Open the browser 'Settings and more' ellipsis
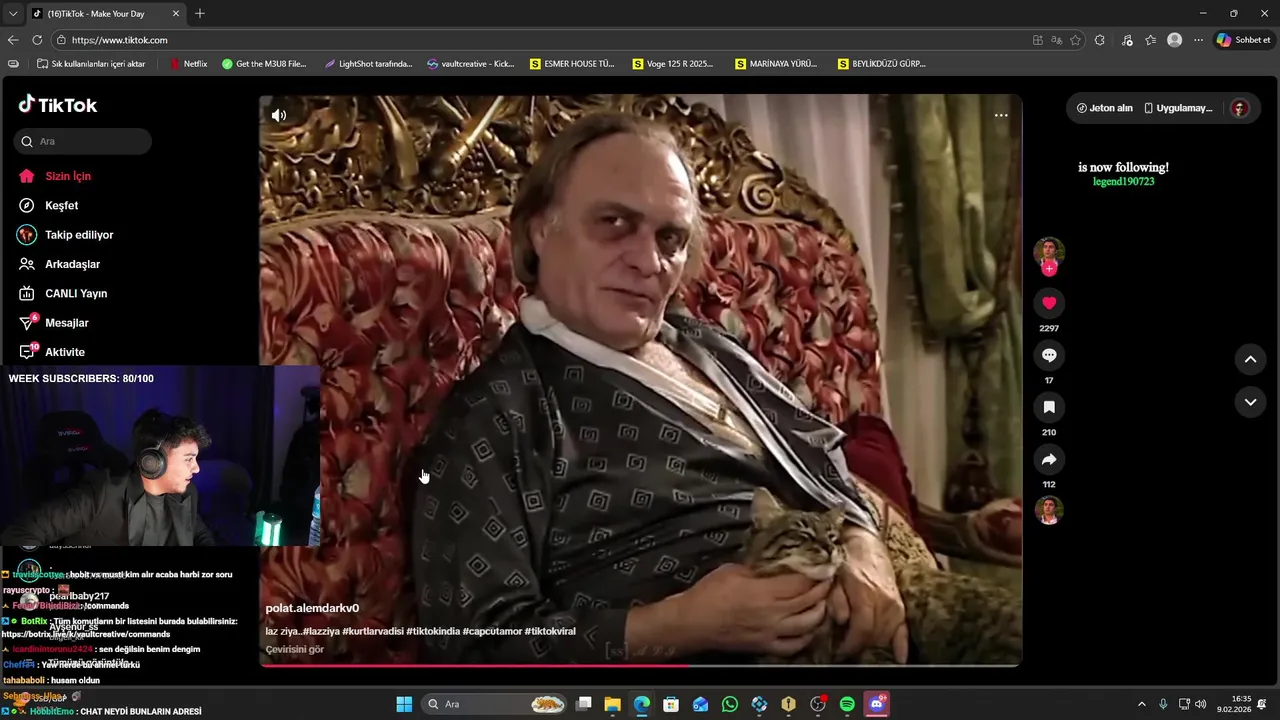The width and height of the screenshot is (1280, 720). [x=1198, y=40]
